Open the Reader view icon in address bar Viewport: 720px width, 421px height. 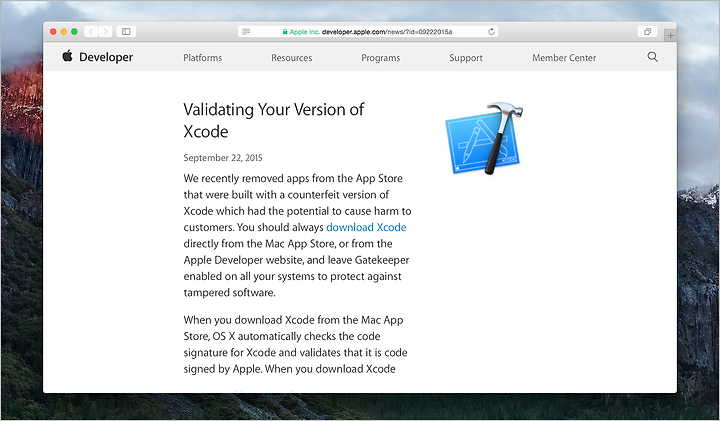246,32
